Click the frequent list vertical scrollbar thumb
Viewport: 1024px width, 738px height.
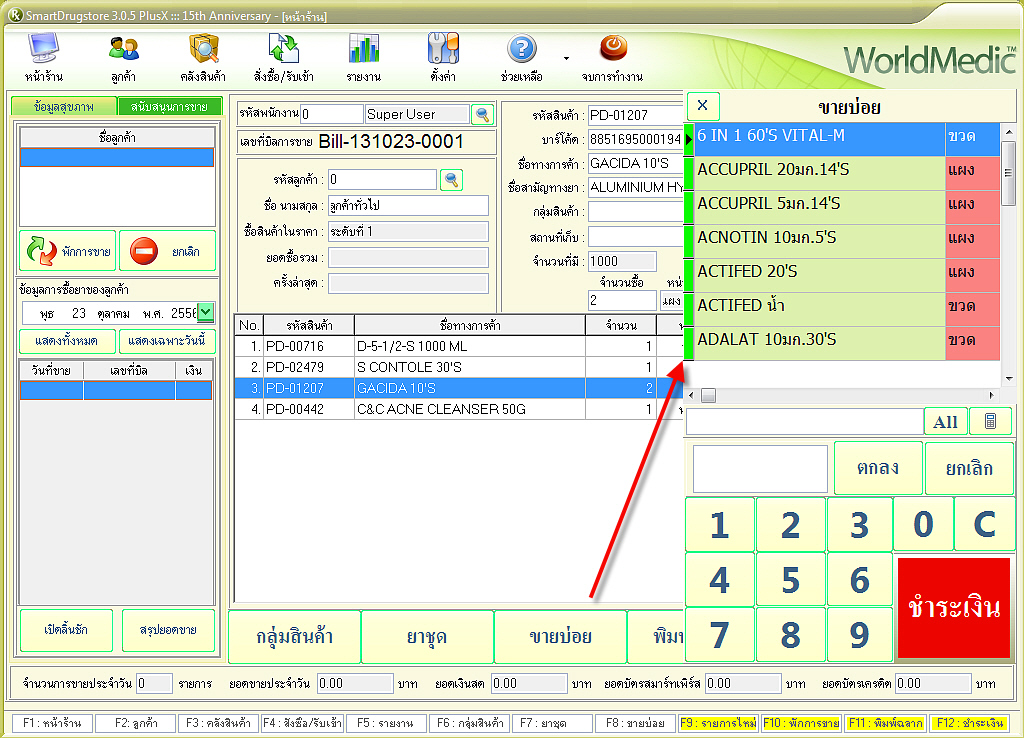pyautogui.click(x=1008, y=173)
